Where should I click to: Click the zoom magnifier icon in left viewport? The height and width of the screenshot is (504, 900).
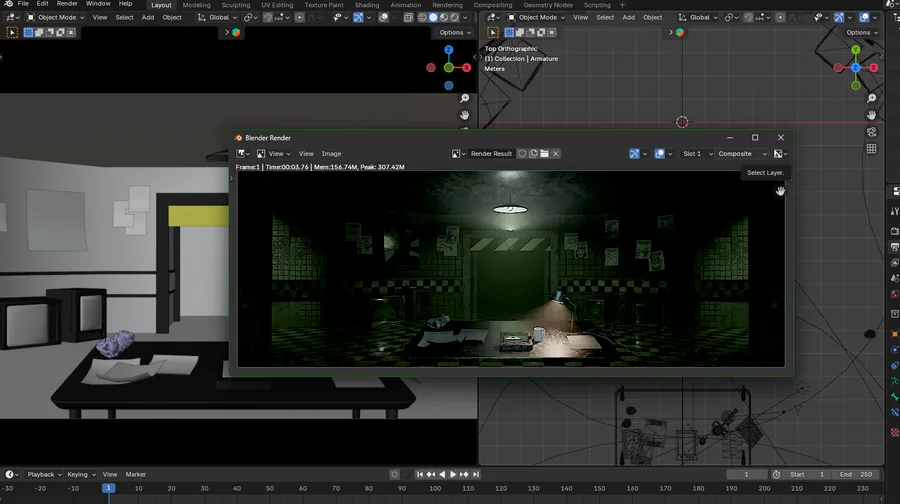pyautogui.click(x=464, y=98)
